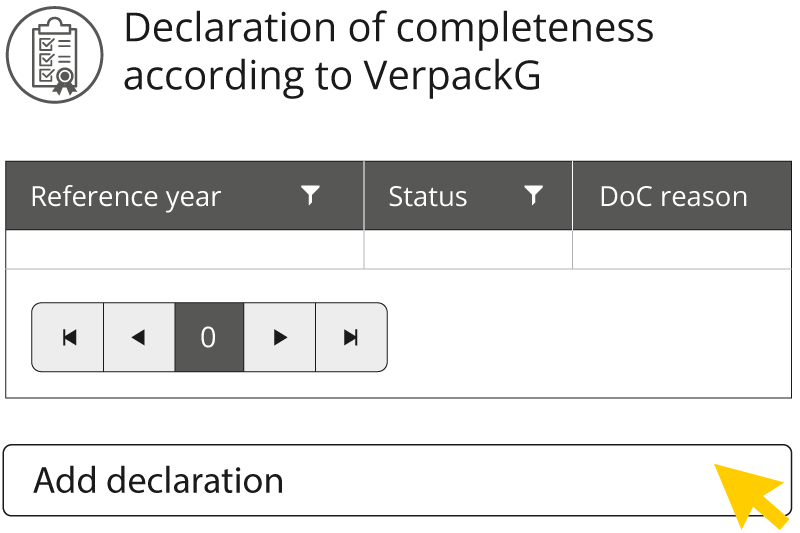Viewport: 800px width, 533px height.
Task: Select the current page number 0
Action: [209, 337]
